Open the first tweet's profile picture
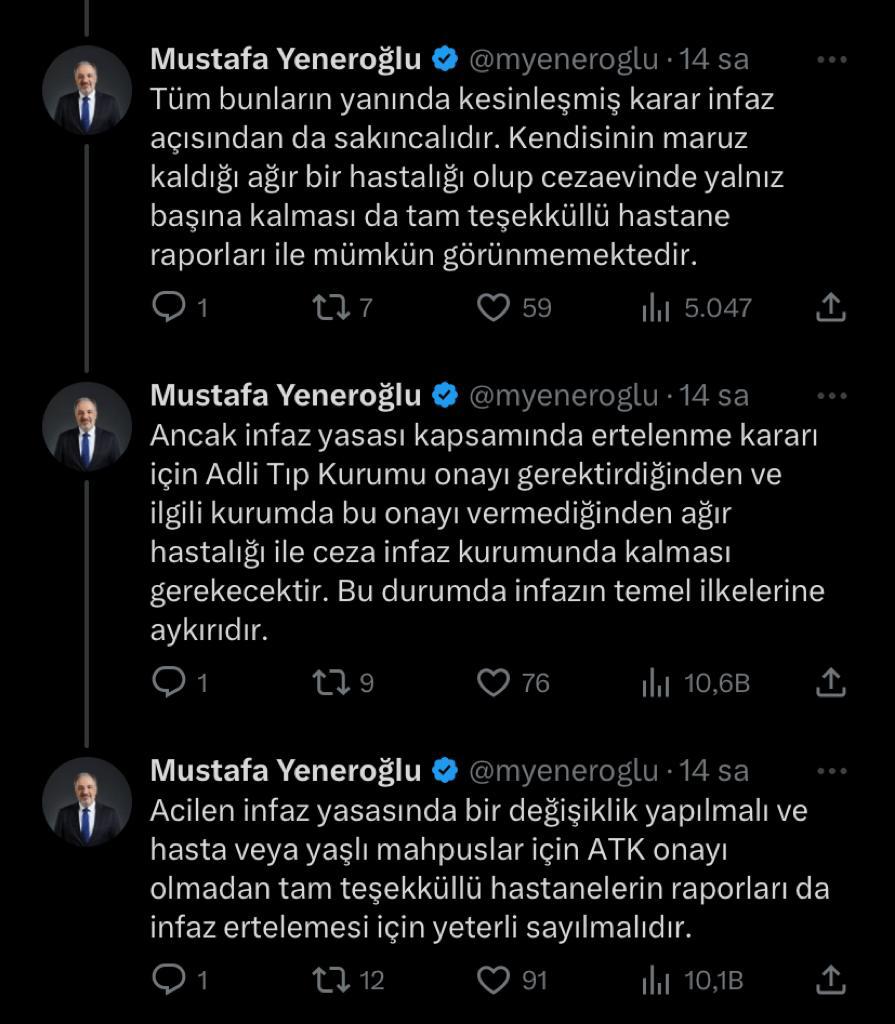This screenshot has height=1024, width=895. 87,90
